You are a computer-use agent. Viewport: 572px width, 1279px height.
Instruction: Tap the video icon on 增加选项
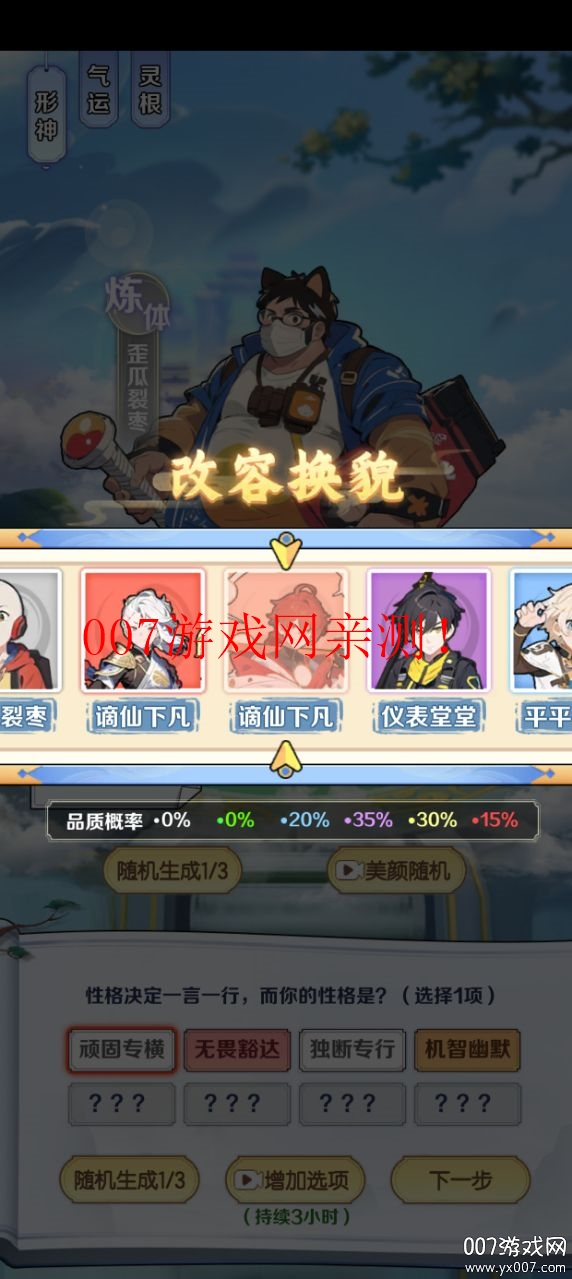click(246, 1181)
